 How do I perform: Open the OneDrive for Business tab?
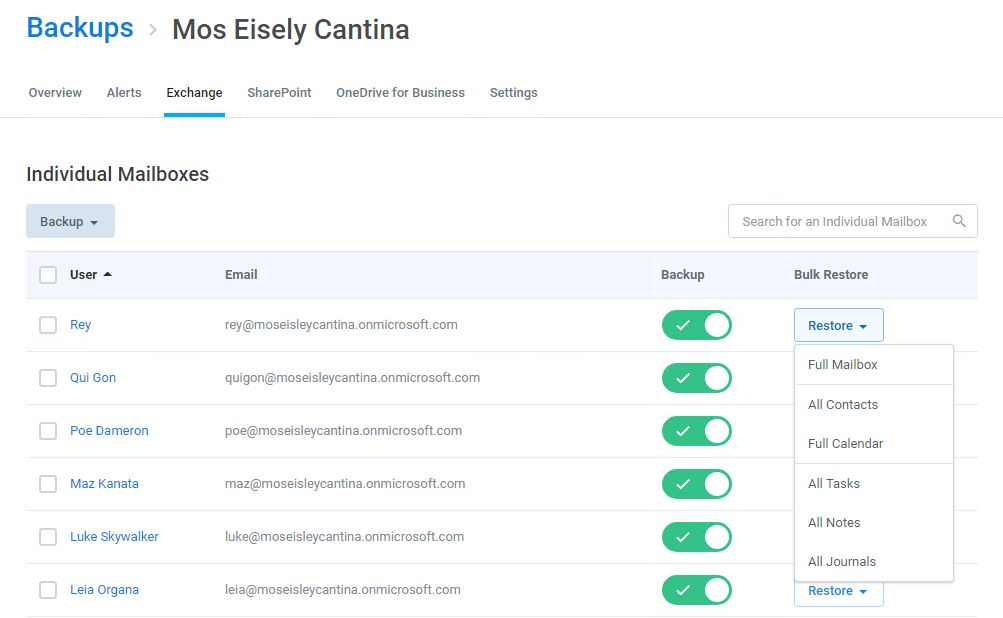point(400,93)
